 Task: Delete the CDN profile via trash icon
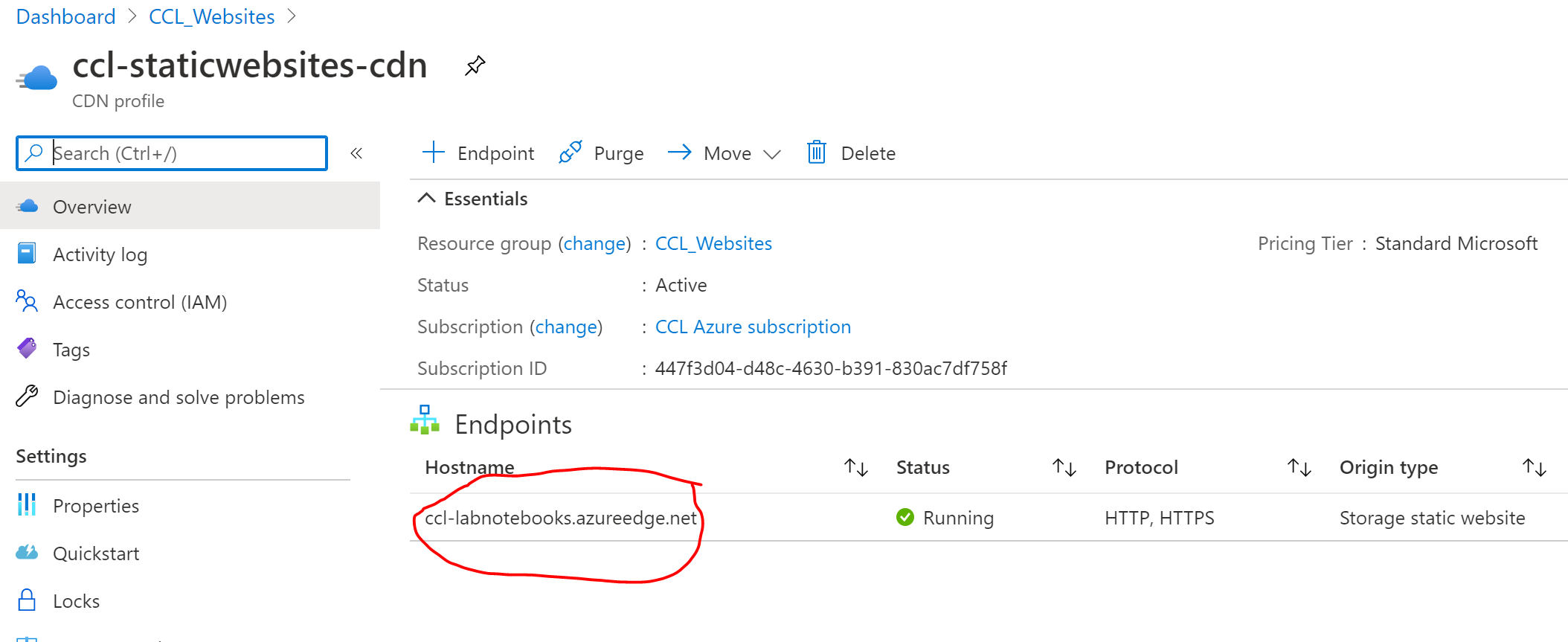pyautogui.click(x=816, y=153)
